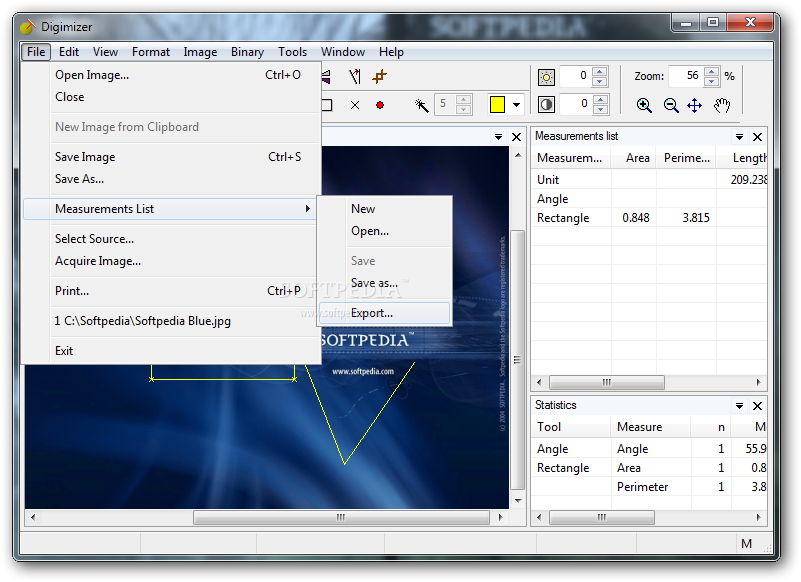Select Save Image menu entry

(172, 157)
